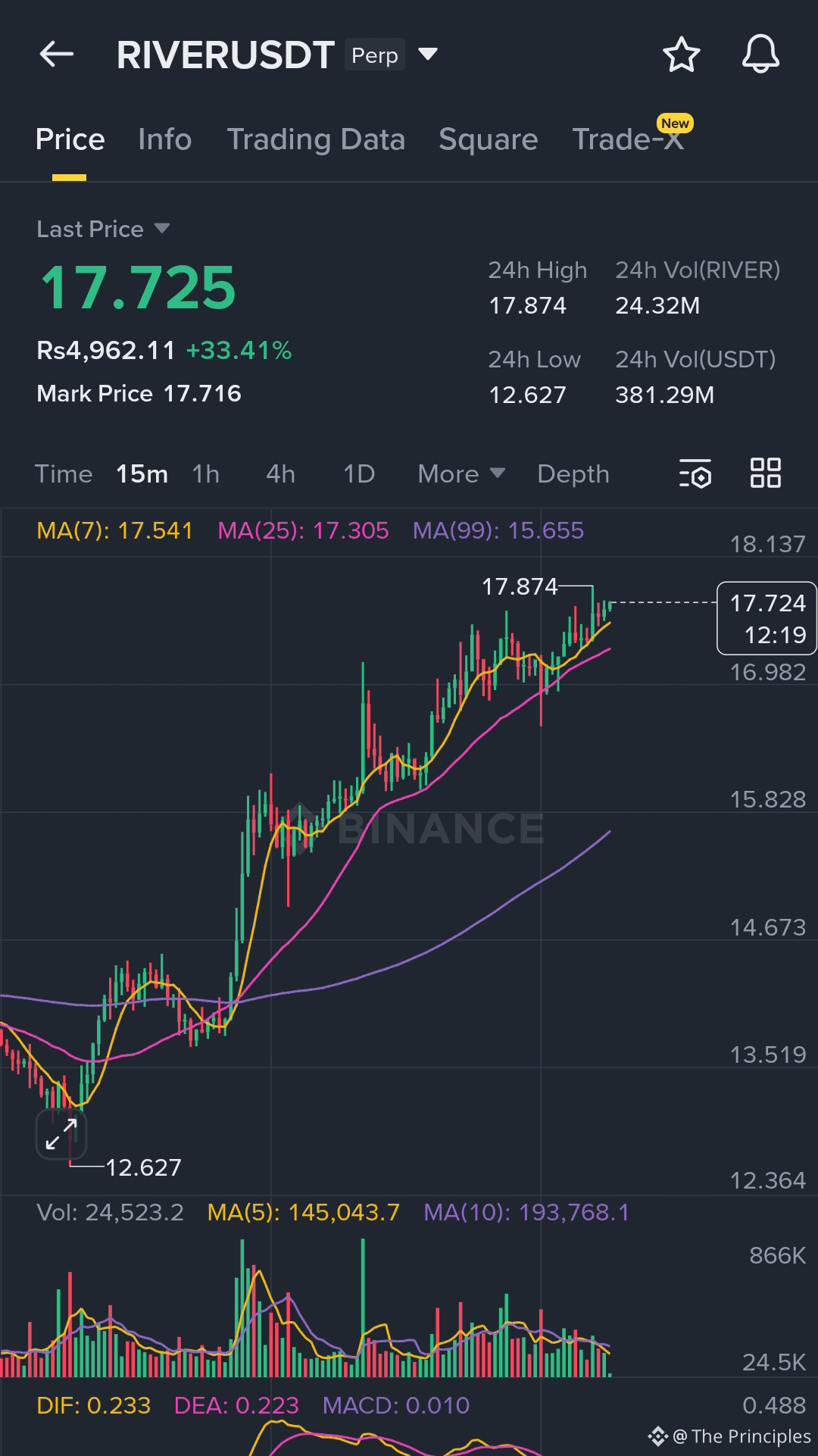This screenshot has height=1456, width=818.
Task: Tap the RIVERUSDT pair title
Action: [226, 55]
